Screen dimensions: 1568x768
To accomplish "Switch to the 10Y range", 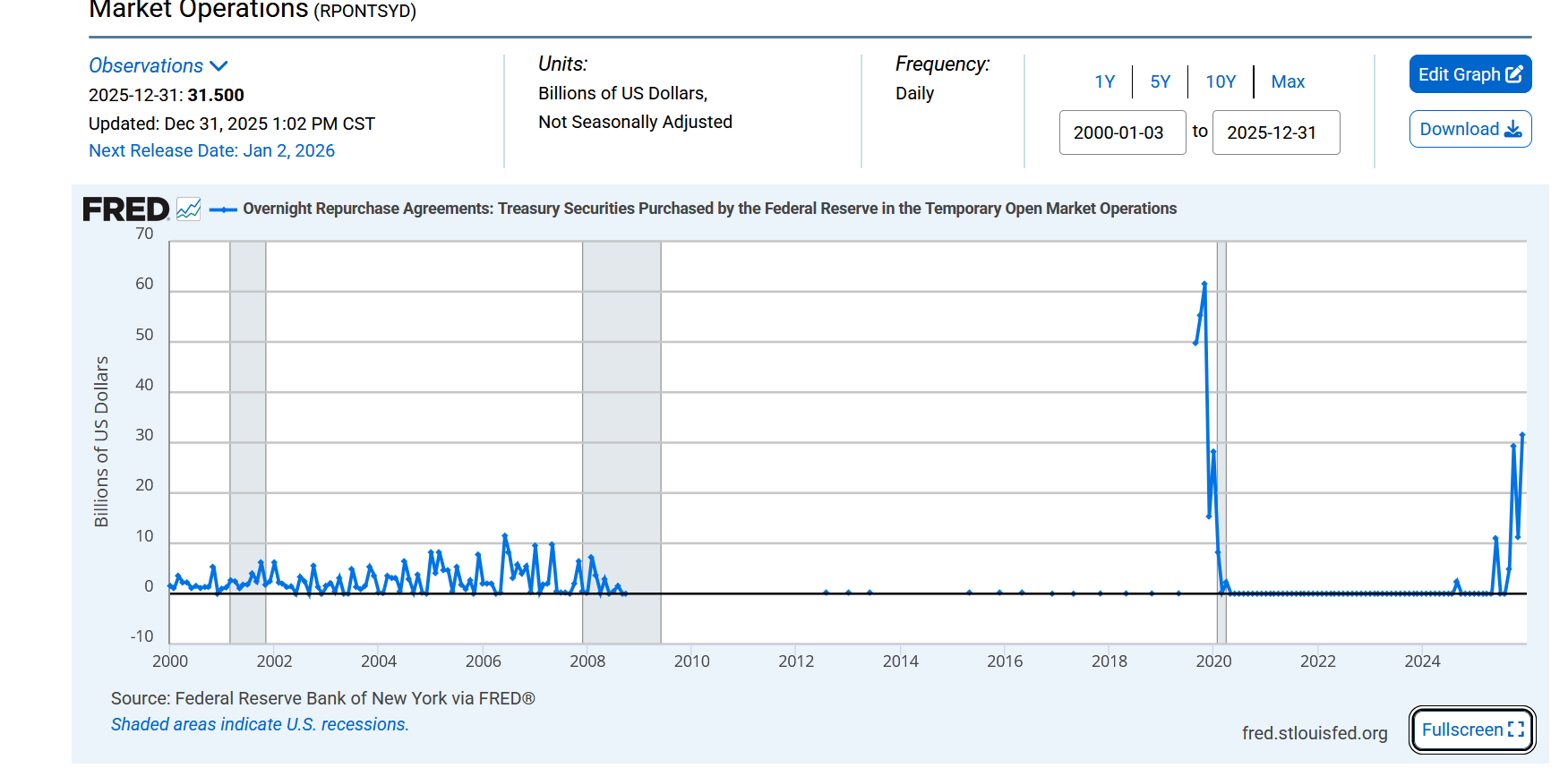I will click(x=1220, y=81).
